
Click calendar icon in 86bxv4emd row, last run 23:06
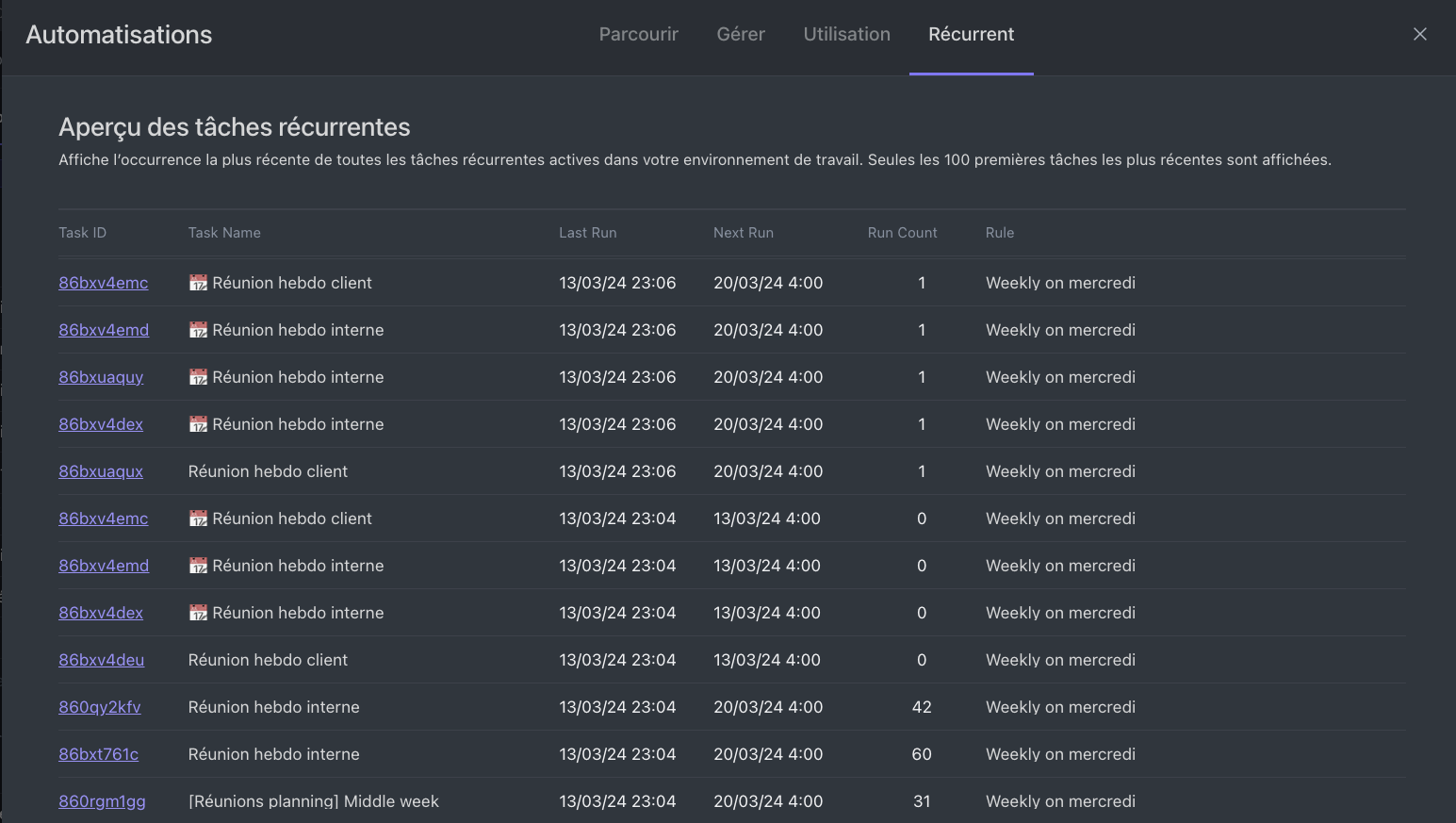coord(198,330)
